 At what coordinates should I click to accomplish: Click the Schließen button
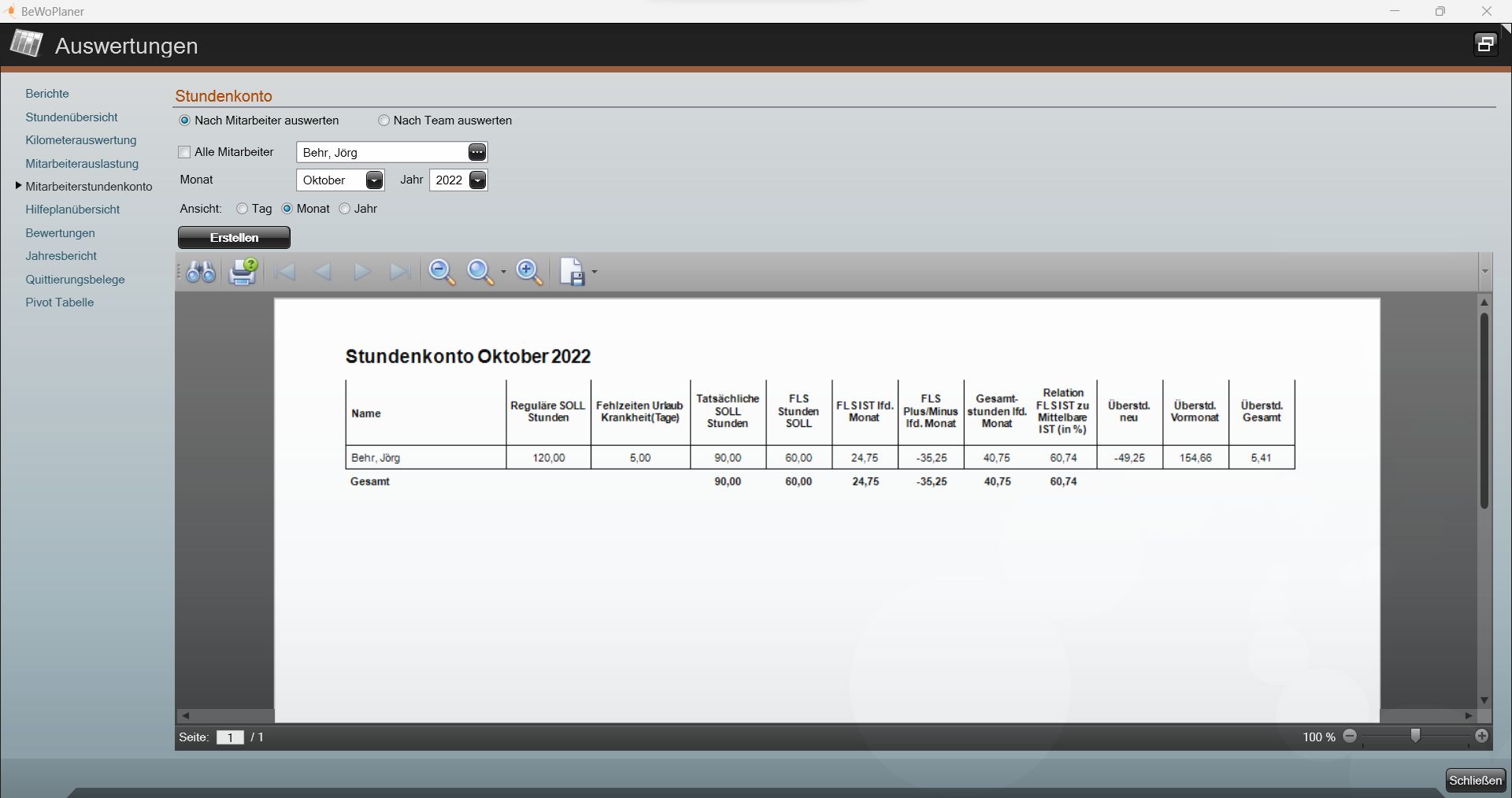click(x=1476, y=780)
